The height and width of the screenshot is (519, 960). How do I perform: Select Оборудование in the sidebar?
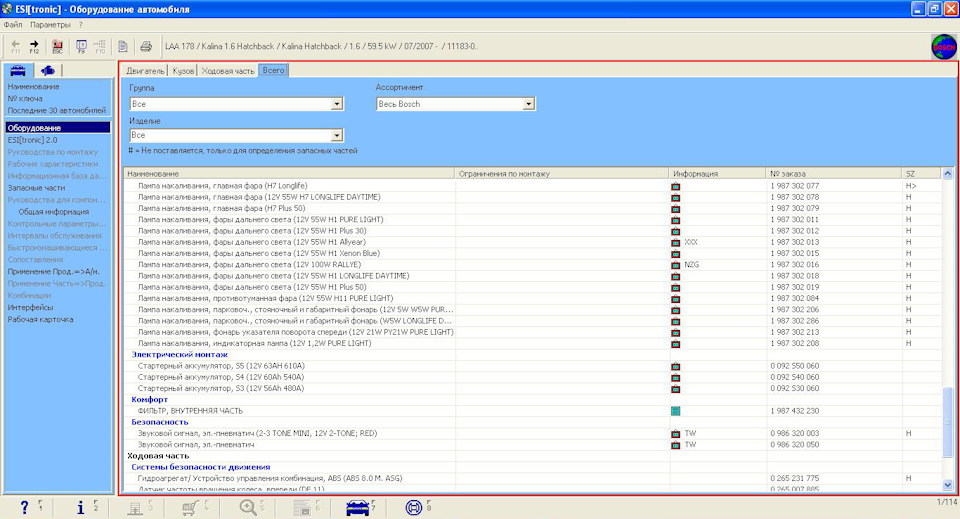pyautogui.click(x=58, y=128)
